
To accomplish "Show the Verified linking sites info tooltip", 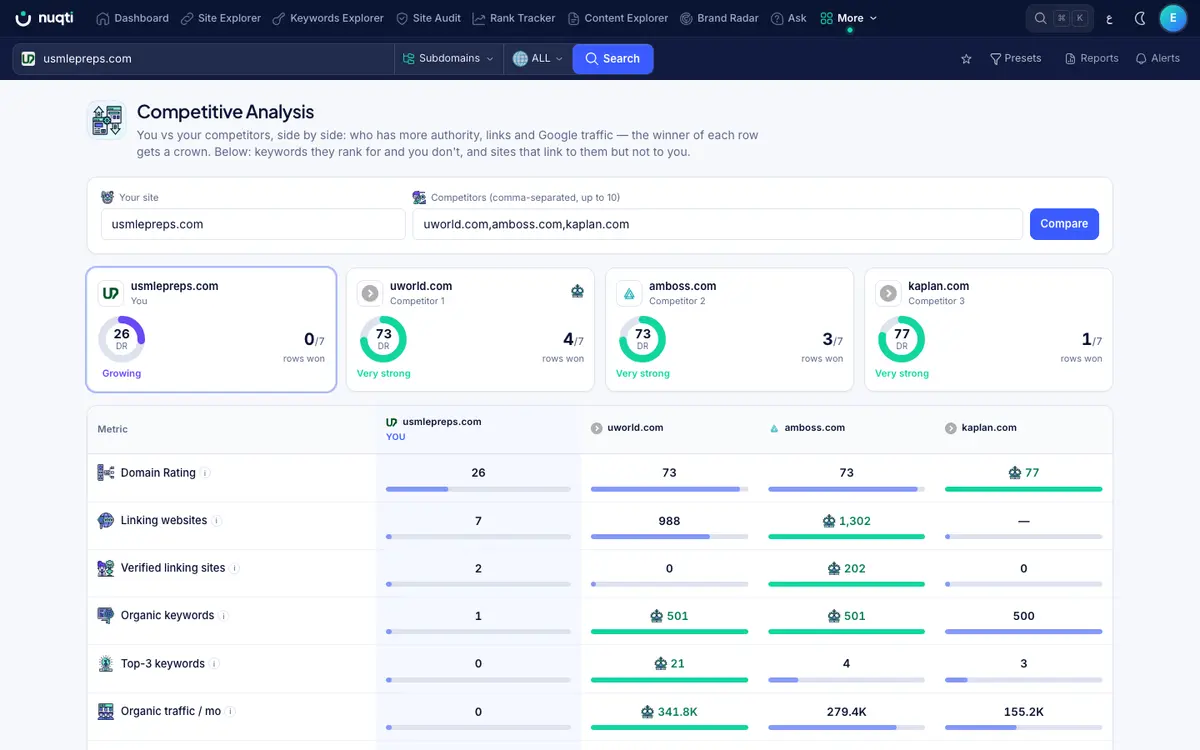I will [235, 568].
